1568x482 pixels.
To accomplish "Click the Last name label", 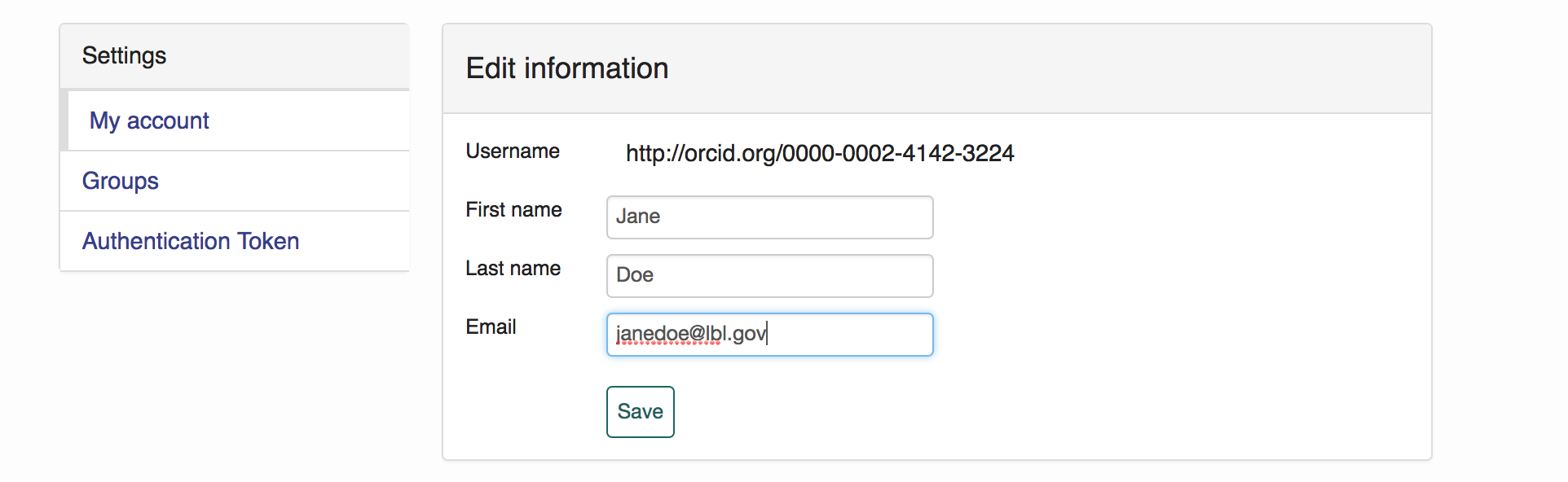I will point(513,269).
